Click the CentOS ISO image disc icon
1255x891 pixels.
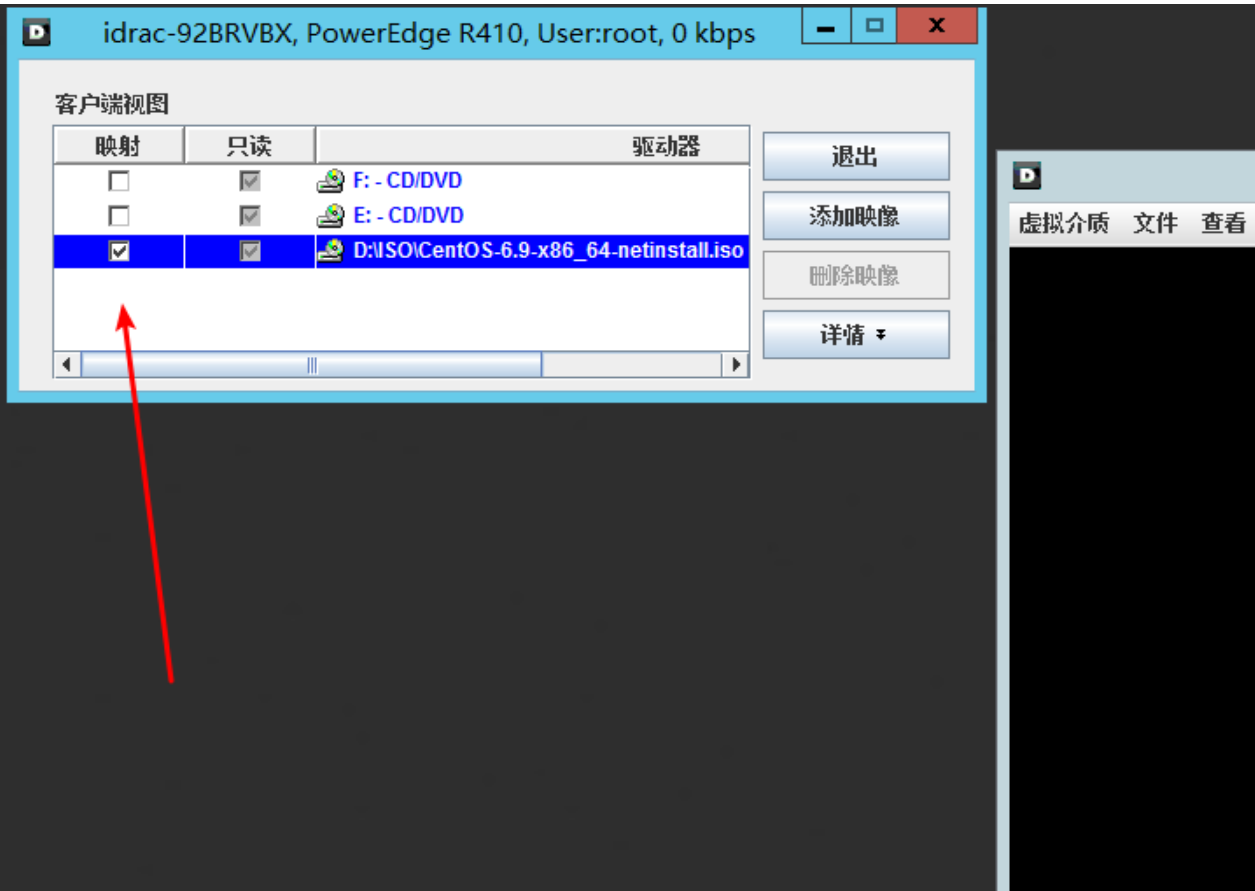(331, 251)
